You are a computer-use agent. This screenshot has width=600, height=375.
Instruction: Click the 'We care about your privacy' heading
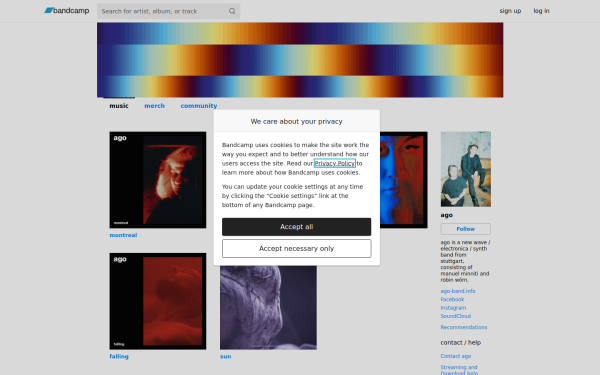(296, 121)
